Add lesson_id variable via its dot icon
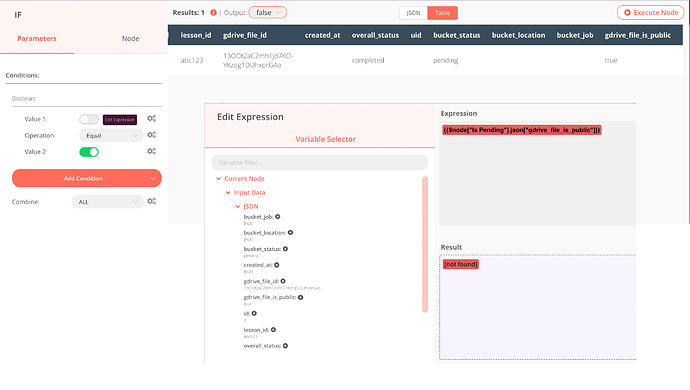690x390 pixels. pyautogui.click(x=273, y=330)
